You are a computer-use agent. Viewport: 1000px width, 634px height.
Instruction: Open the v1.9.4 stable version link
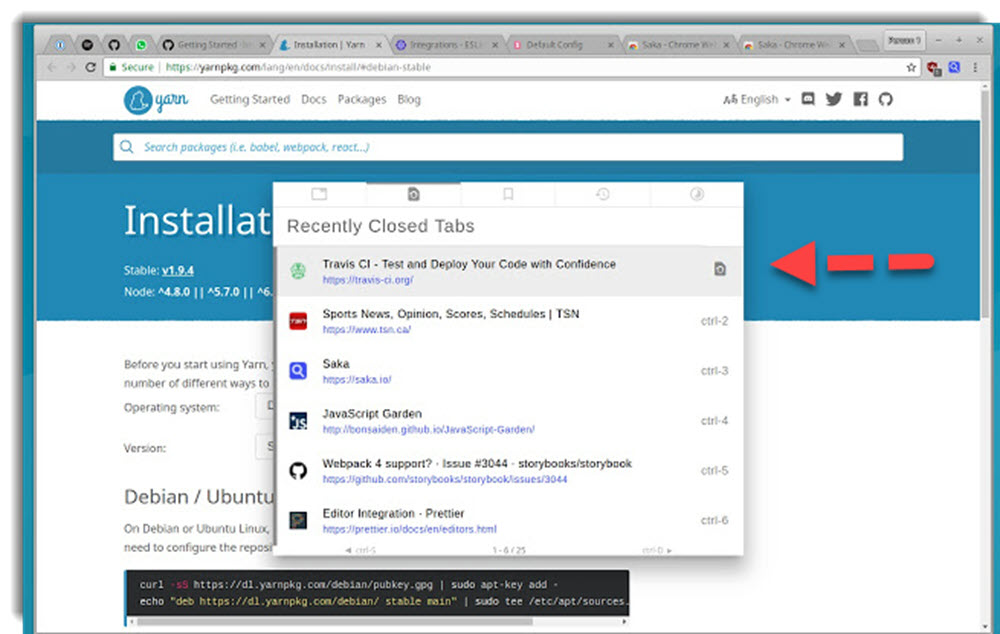[x=178, y=270]
